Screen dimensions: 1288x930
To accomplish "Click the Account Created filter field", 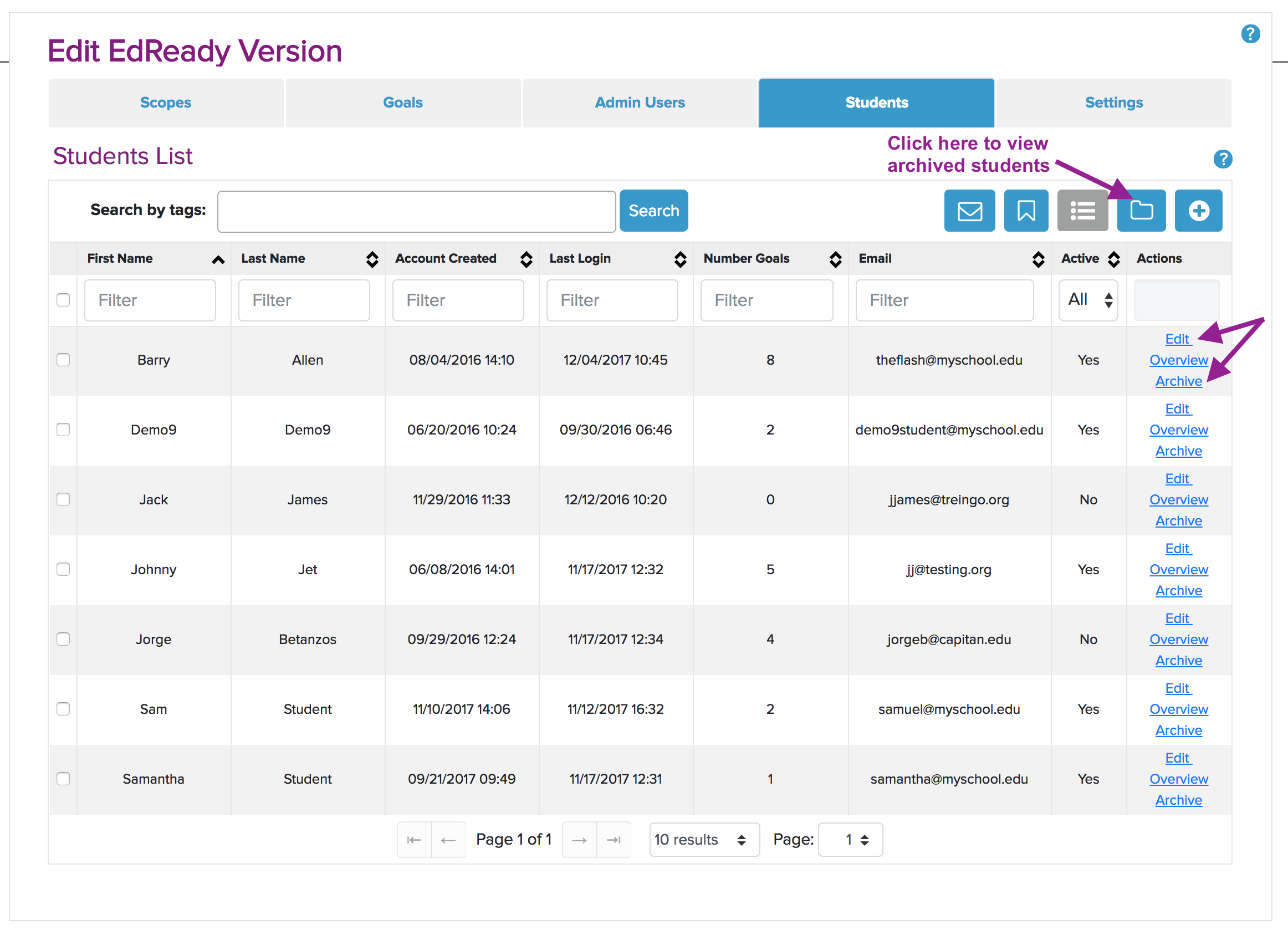I will (x=458, y=300).
